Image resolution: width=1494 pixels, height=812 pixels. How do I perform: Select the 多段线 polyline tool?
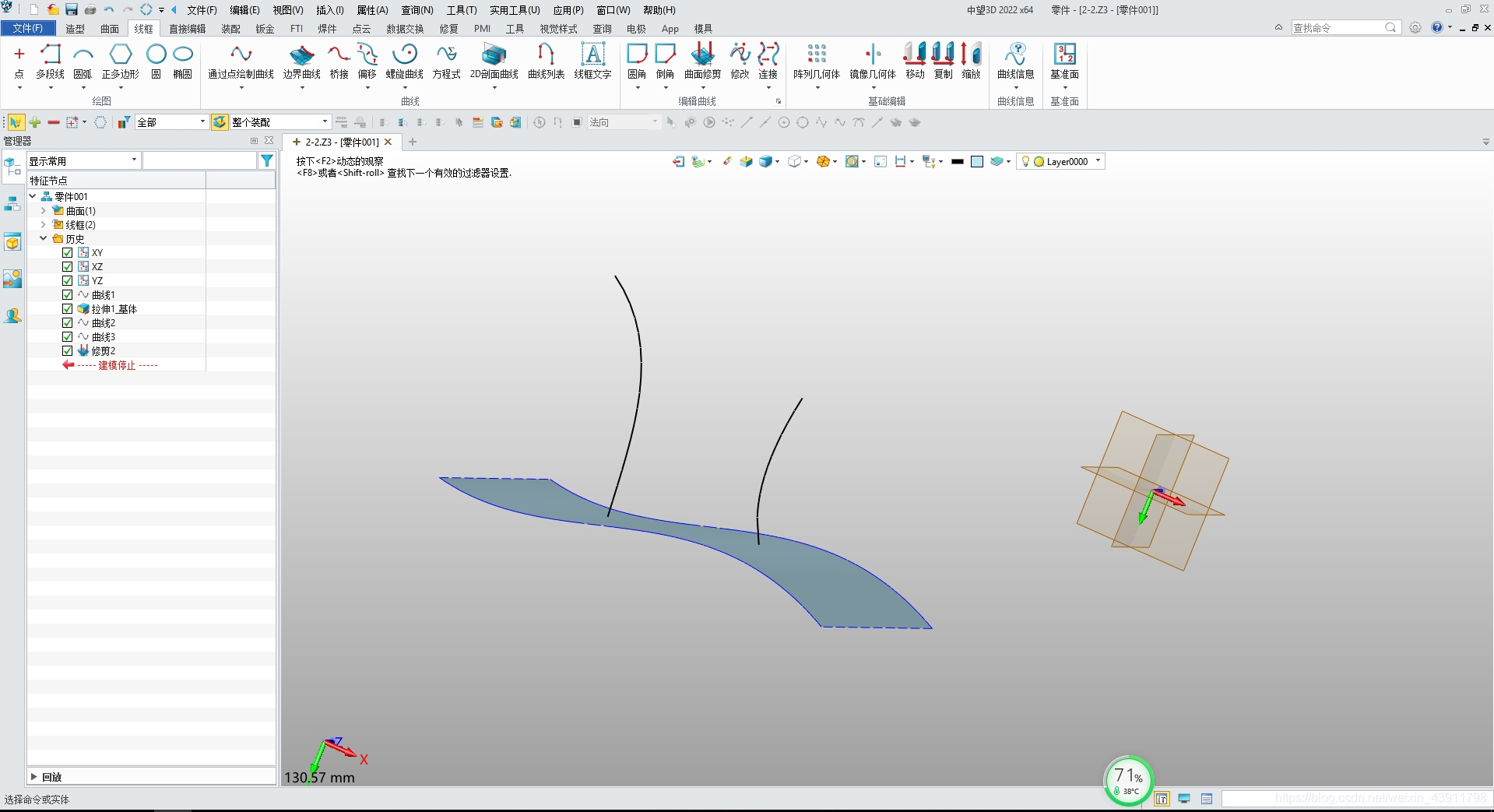(x=51, y=61)
